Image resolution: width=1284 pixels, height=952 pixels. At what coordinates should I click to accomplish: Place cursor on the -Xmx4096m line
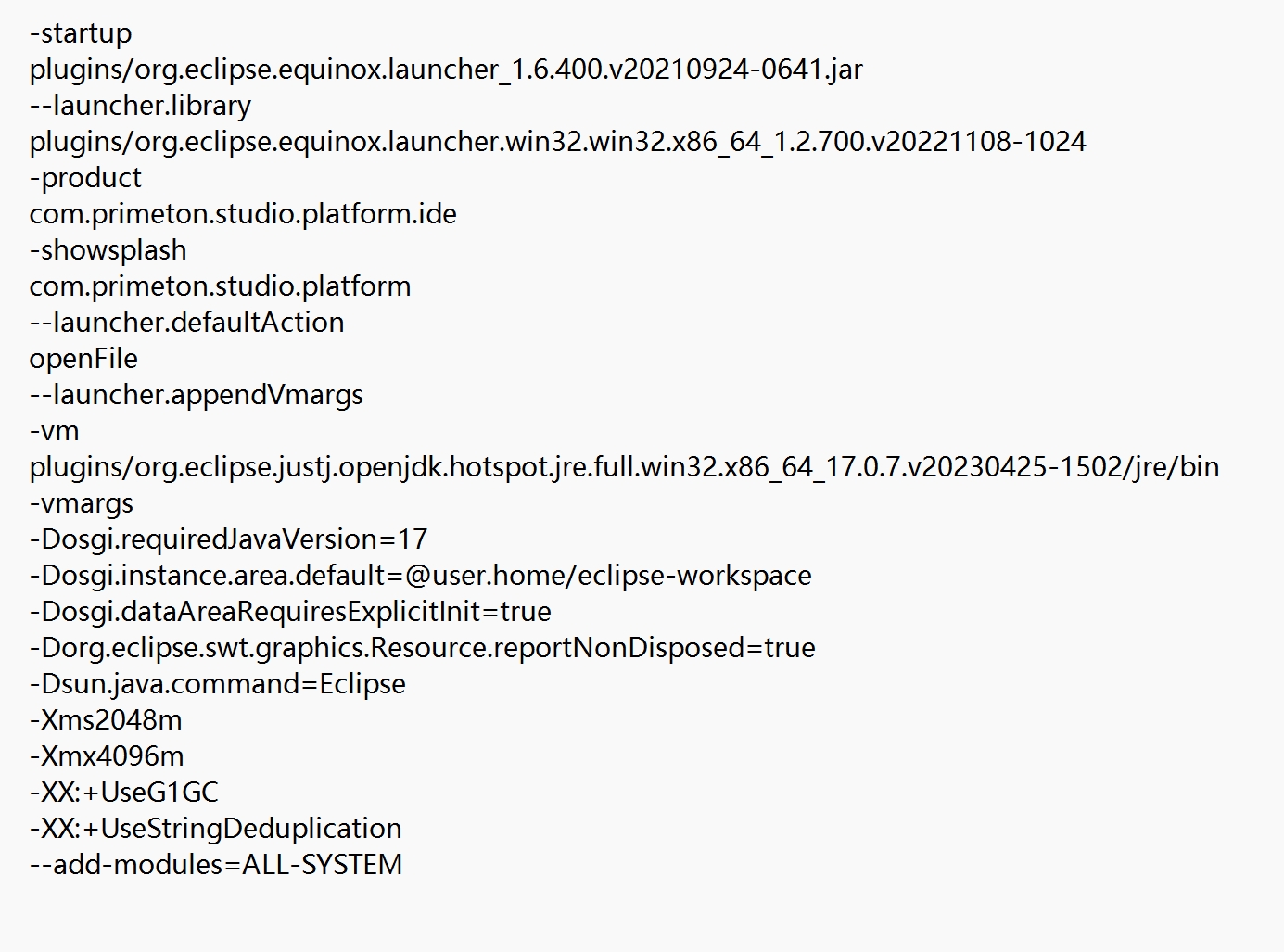click(x=107, y=756)
